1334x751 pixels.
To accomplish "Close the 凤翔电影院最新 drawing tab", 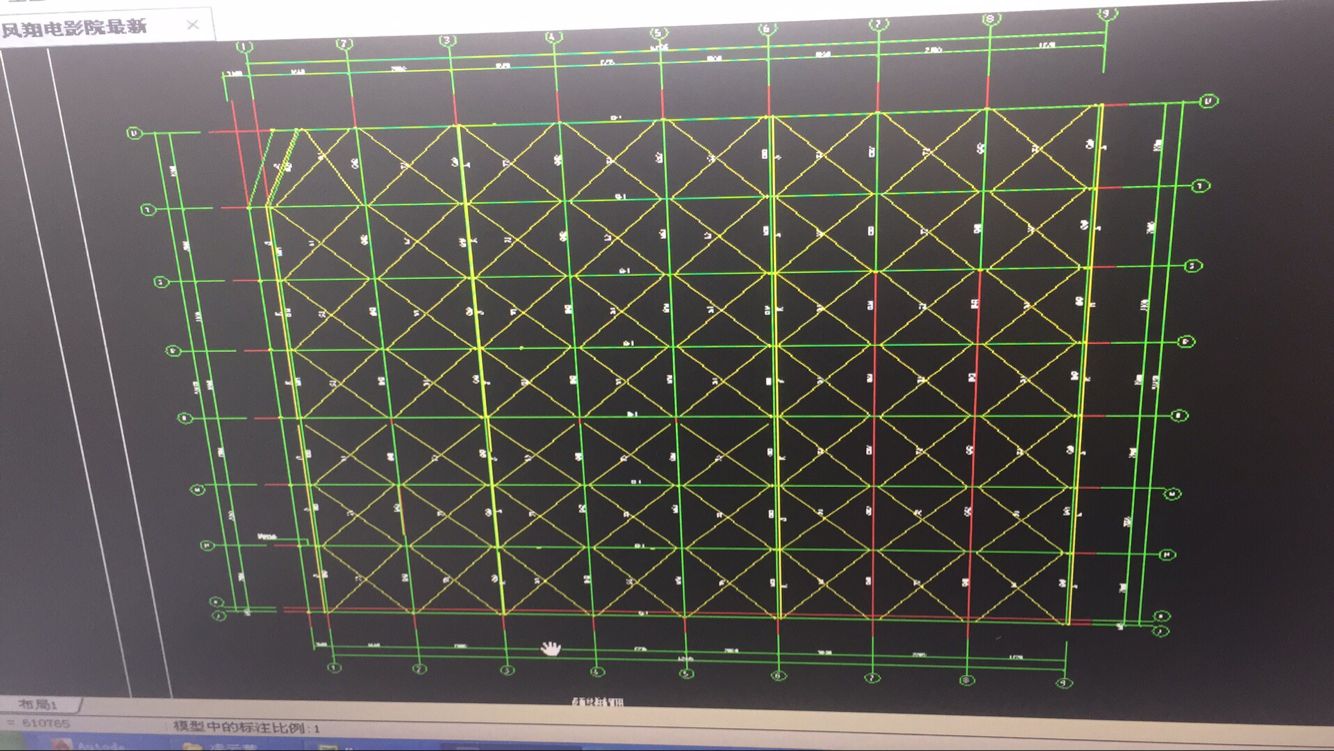I will (193, 25).
